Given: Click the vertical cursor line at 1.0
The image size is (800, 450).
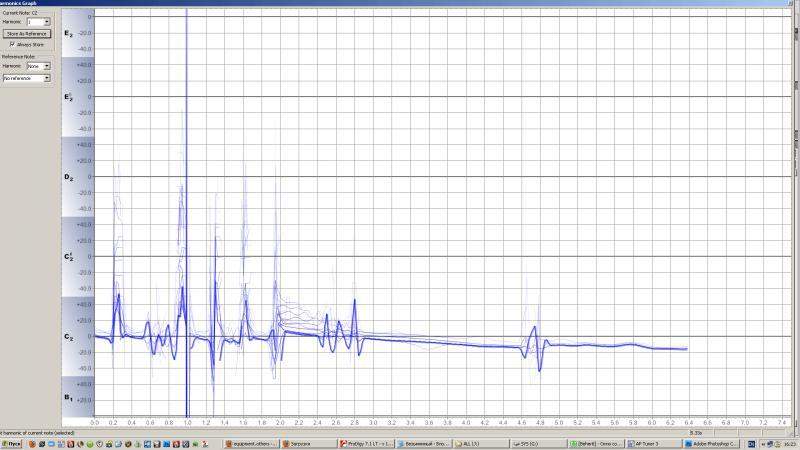Looking at the screenshot, I should pyautogui.click(x=187, y=200).
